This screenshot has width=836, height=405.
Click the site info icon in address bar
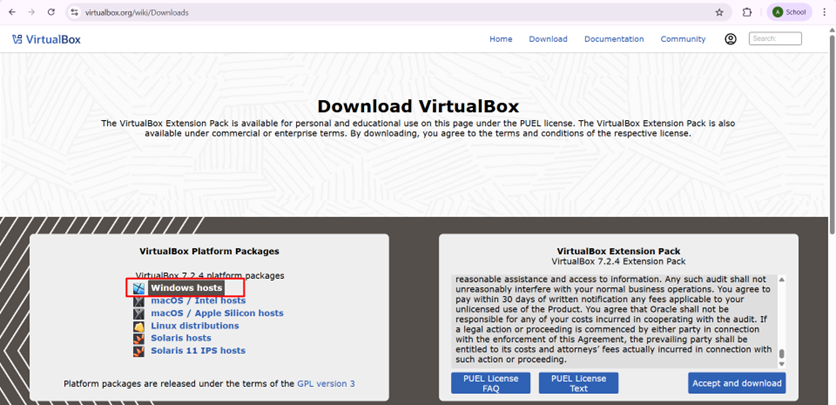(74, 12)
